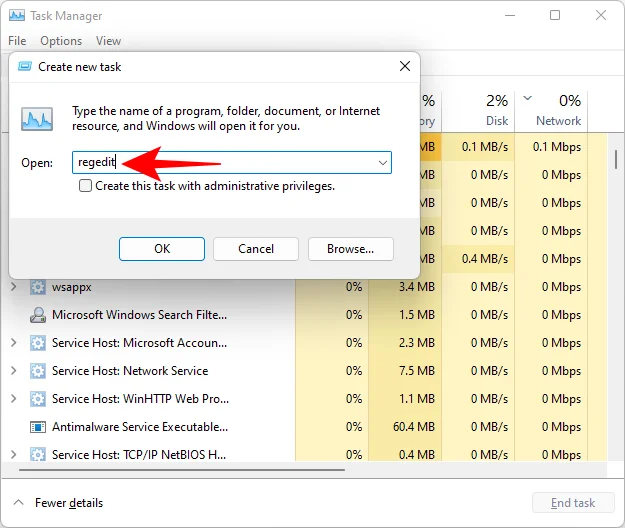Open the File menu
This screenshot has width=625, height=528.
[17, 41]
